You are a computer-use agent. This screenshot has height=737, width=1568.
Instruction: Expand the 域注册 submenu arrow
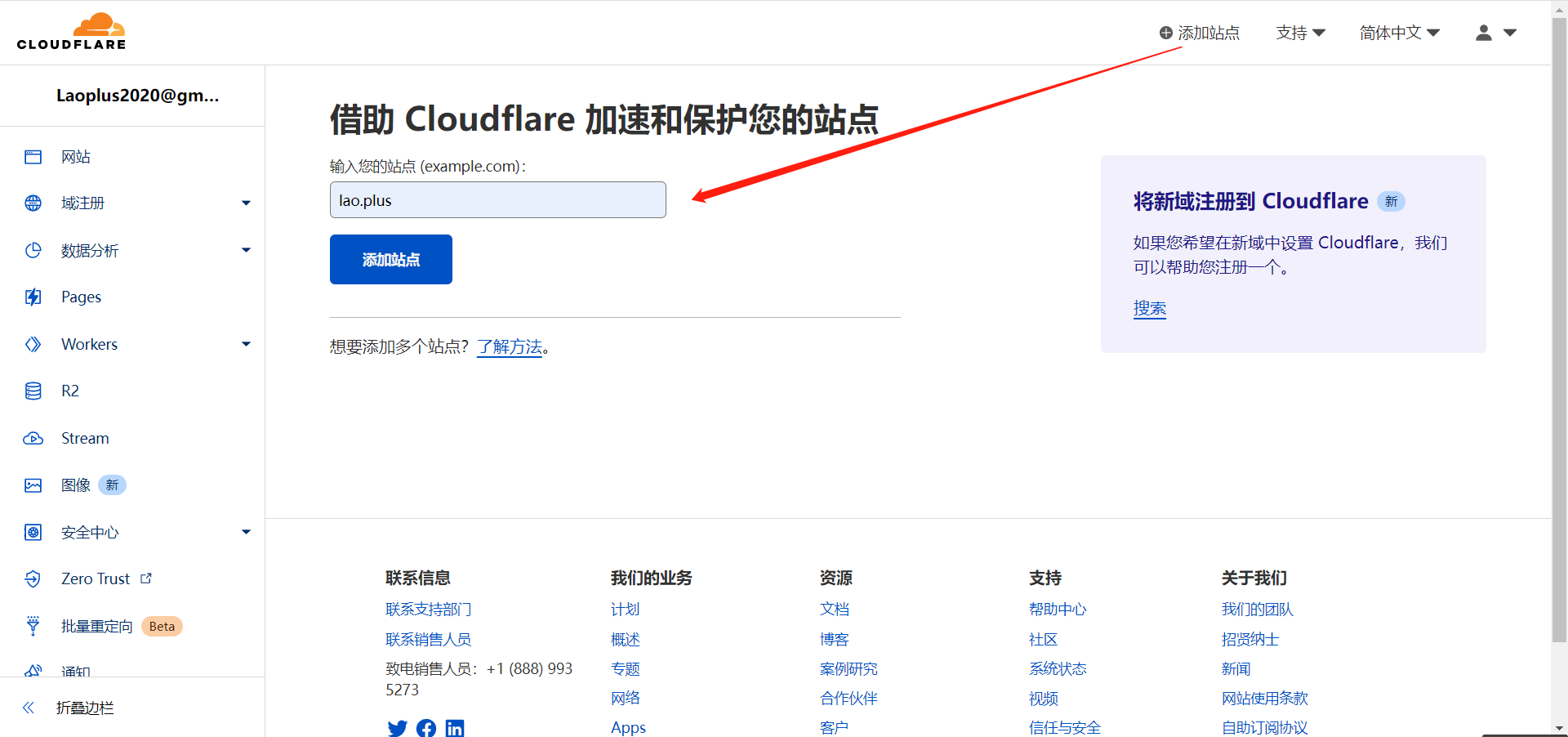click(x=246, y=203)
